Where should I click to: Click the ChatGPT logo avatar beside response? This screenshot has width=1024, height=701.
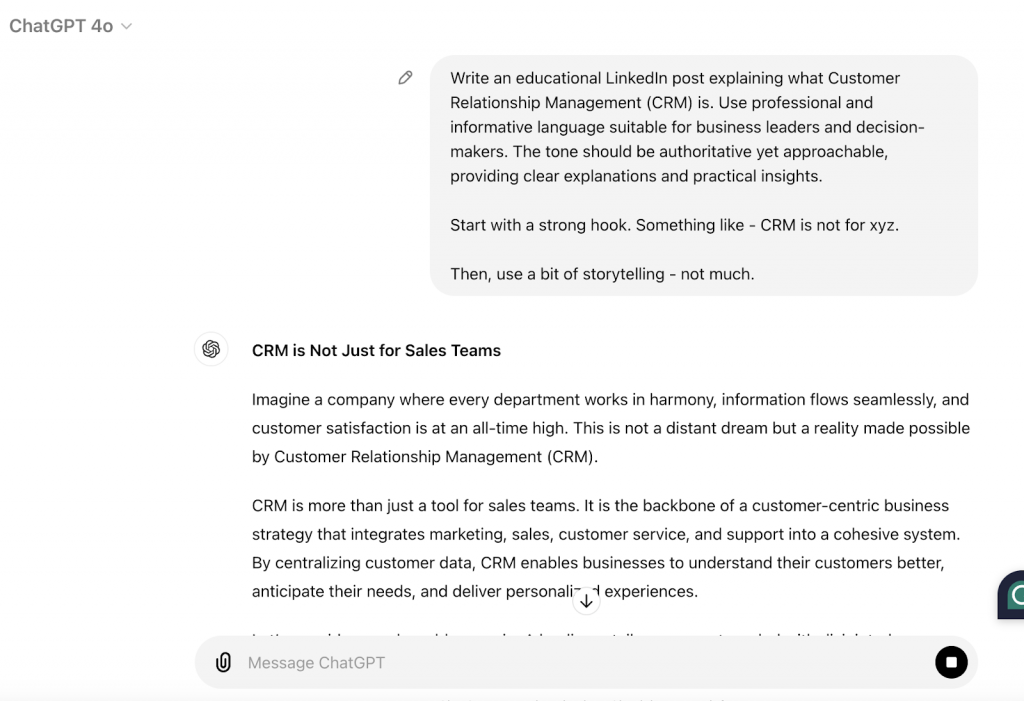pos(211,349)
